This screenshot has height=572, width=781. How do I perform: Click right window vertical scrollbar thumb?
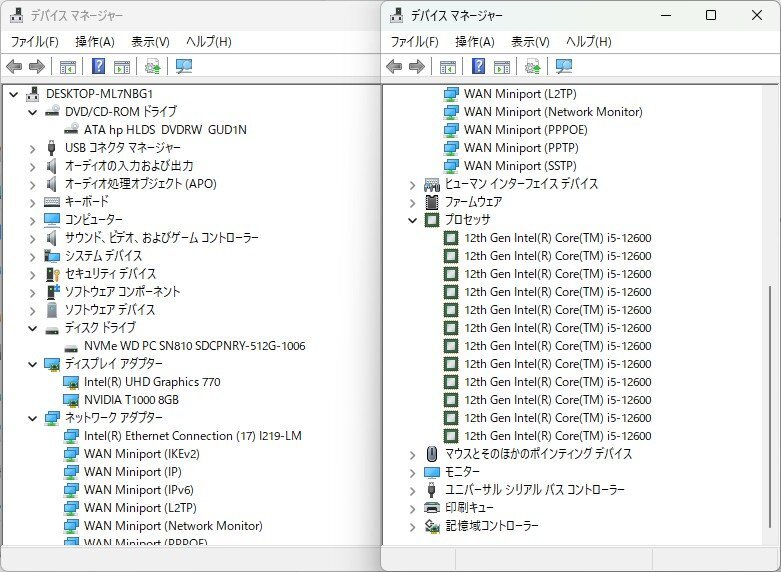771,406
